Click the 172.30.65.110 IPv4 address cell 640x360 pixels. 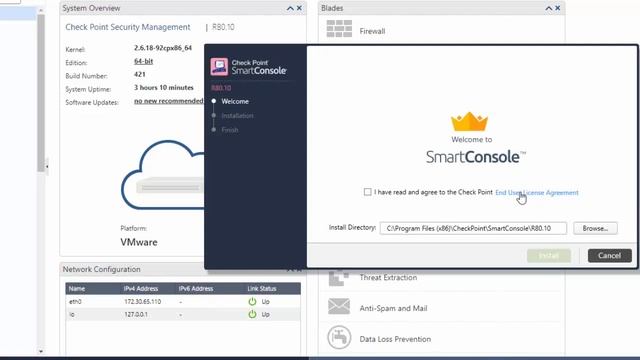click(x=142, y=302)
